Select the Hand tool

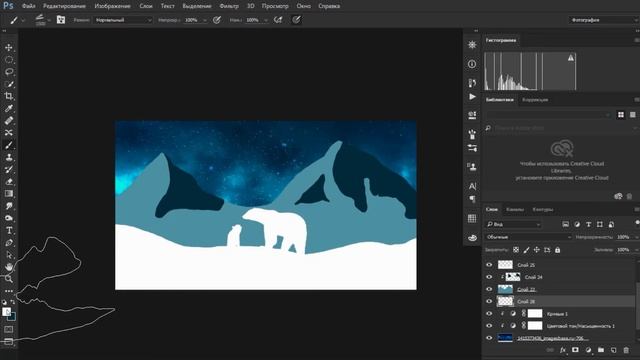pyautogui.click(x=9, y=267)
